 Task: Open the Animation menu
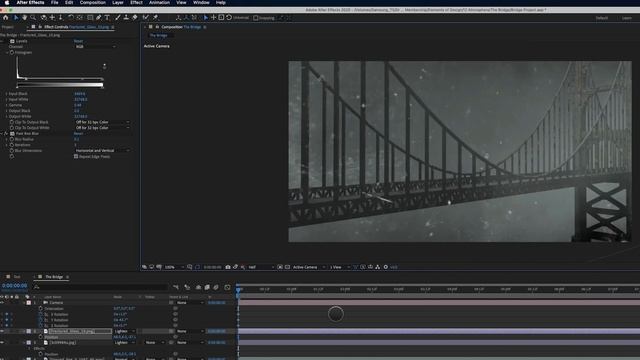(159, 2)
